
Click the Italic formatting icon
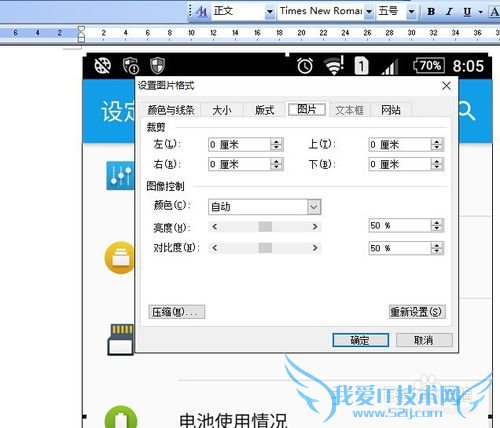449,11
